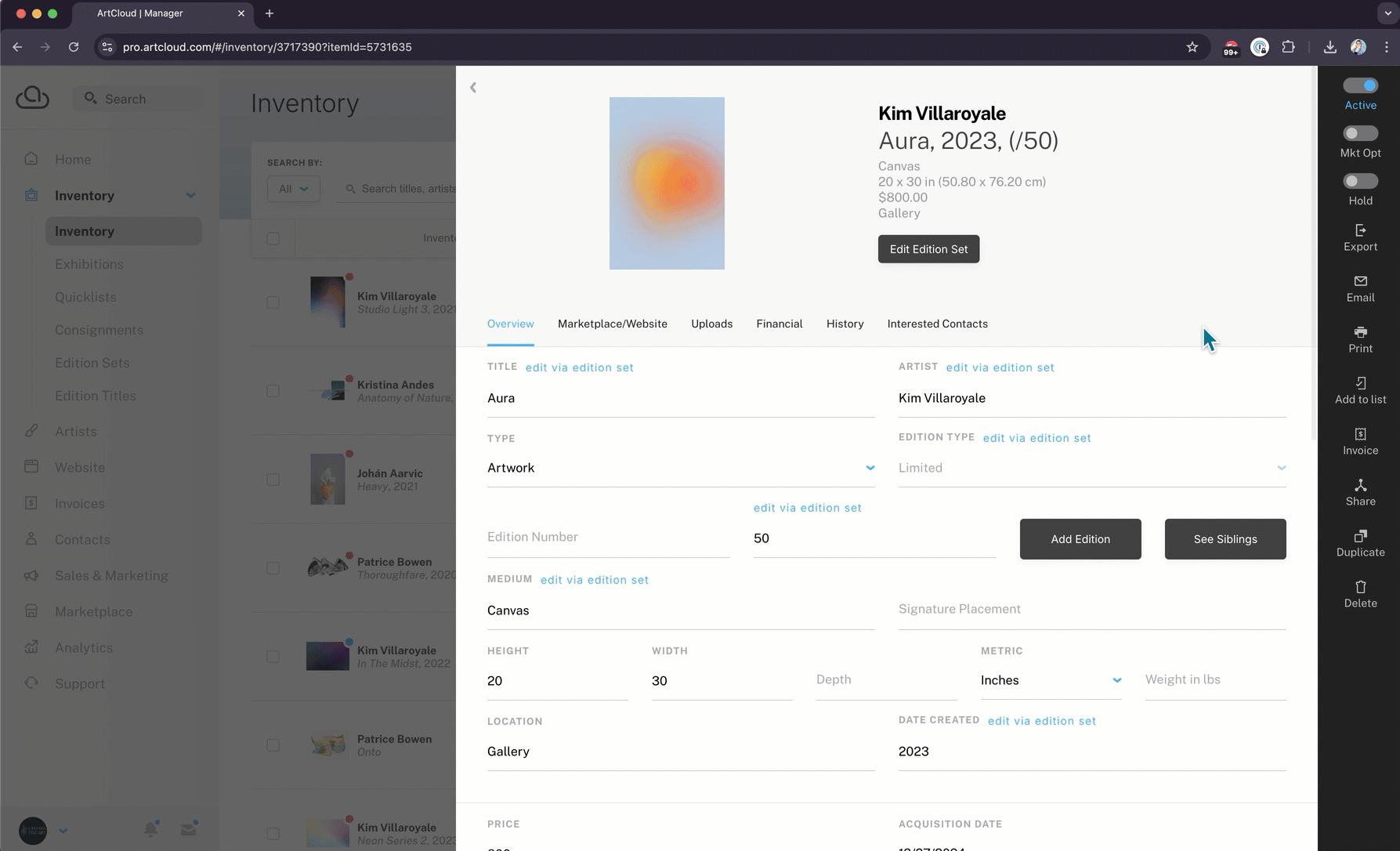
Task: Click the Aura artwork thumbnail
Action: tap(667, 183)
